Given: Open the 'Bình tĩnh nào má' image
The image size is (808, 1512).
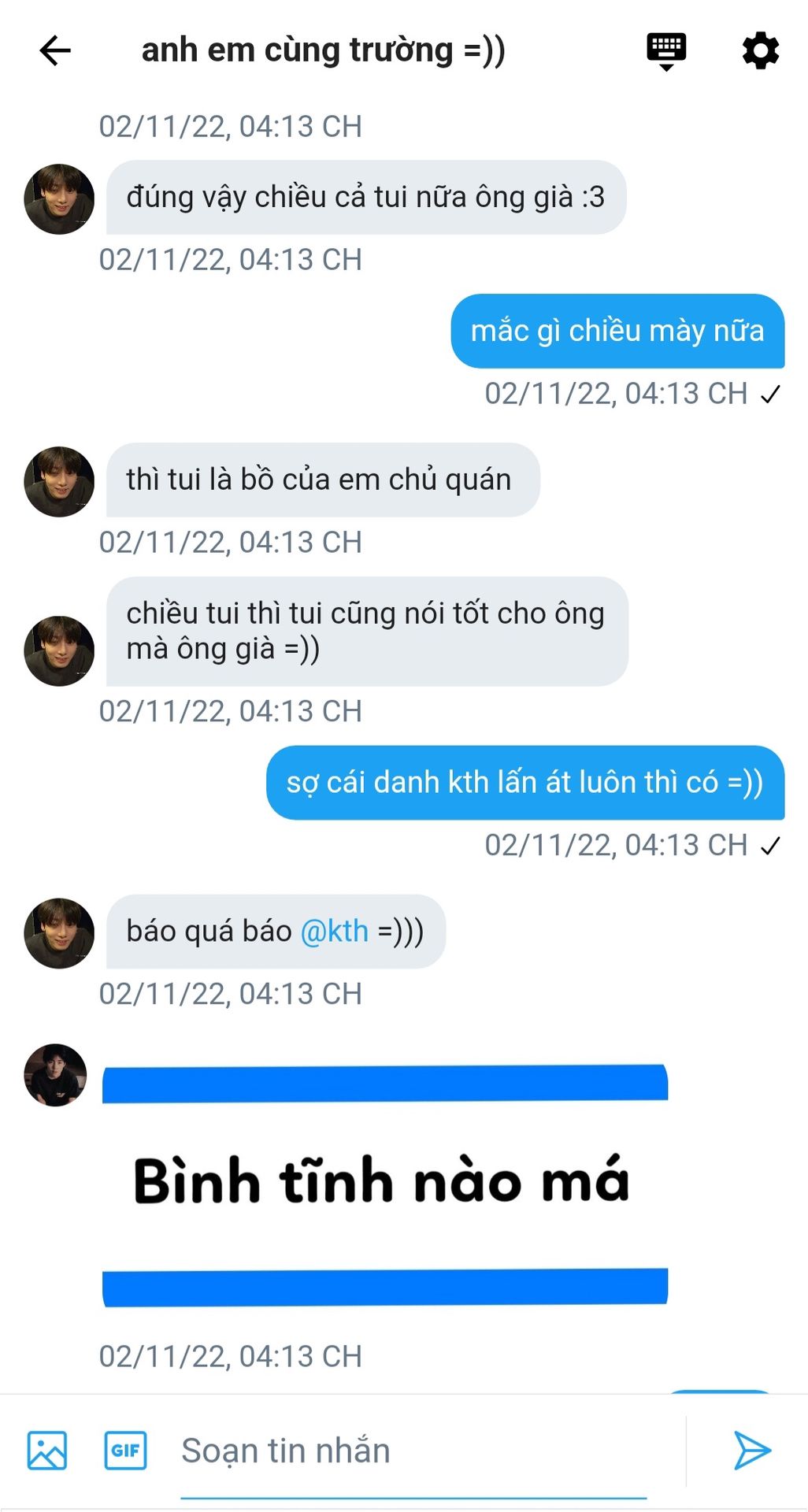Looking at the screenshot, I should 385,1186.
